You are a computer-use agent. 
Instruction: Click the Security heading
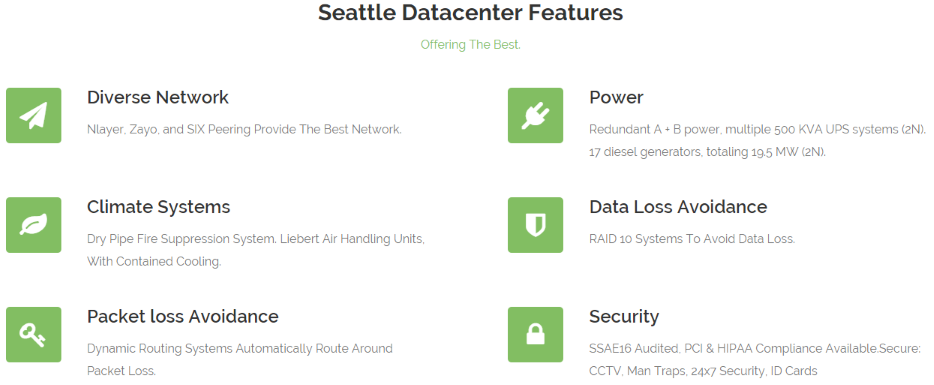click(624, 316)
